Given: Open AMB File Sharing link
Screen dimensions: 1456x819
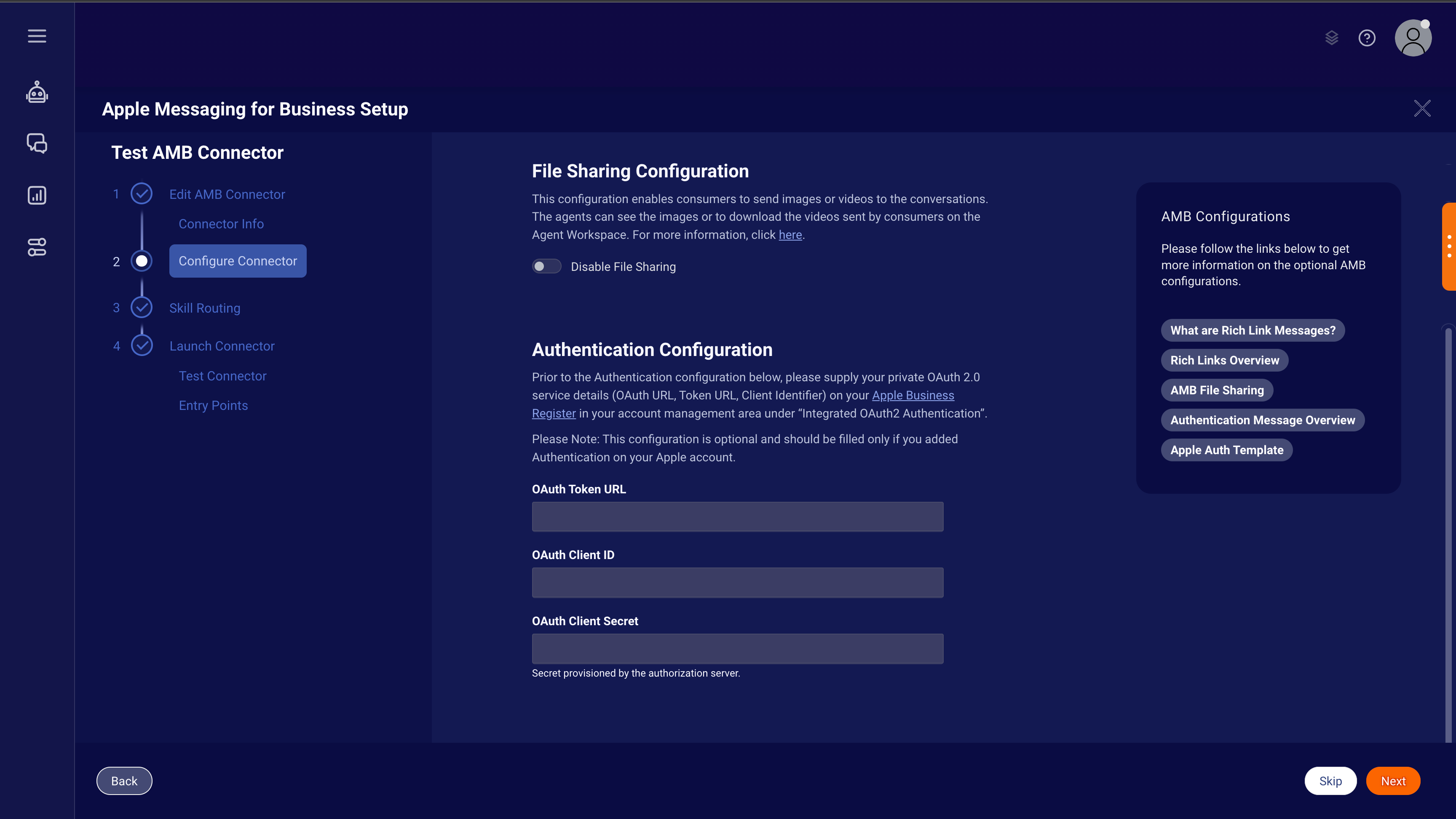Looking at the screenshot, I should pos(1216,390).
